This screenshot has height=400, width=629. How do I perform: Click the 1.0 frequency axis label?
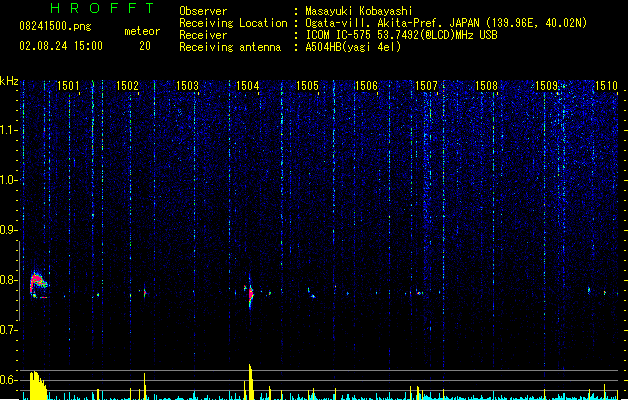click(x=8, y=180)
